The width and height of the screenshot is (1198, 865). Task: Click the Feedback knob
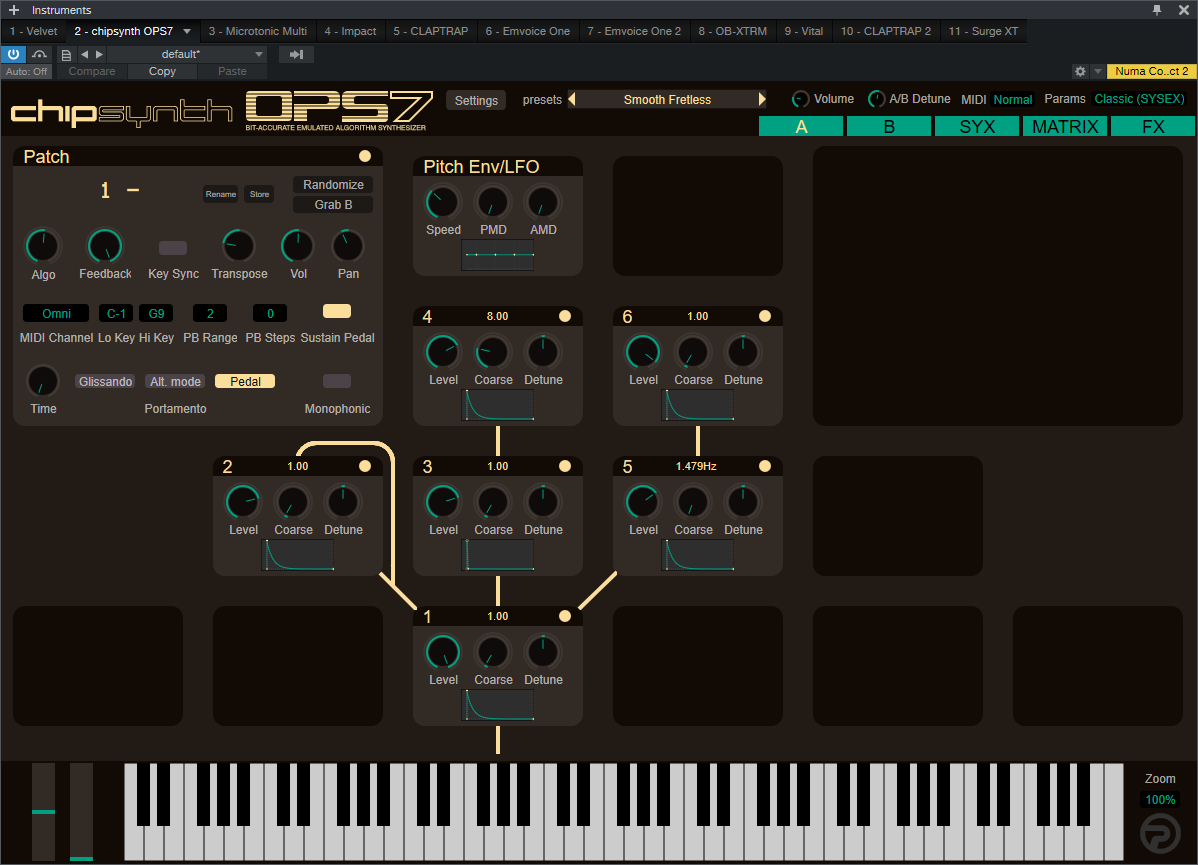tap(105, 246)
